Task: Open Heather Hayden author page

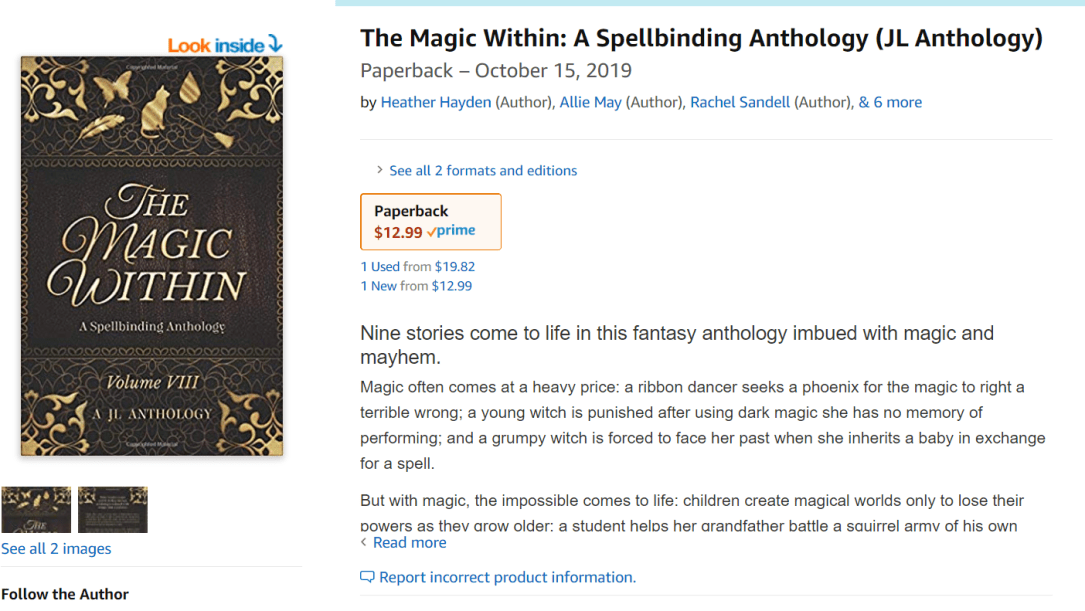Action: click(x=435, y=102)
